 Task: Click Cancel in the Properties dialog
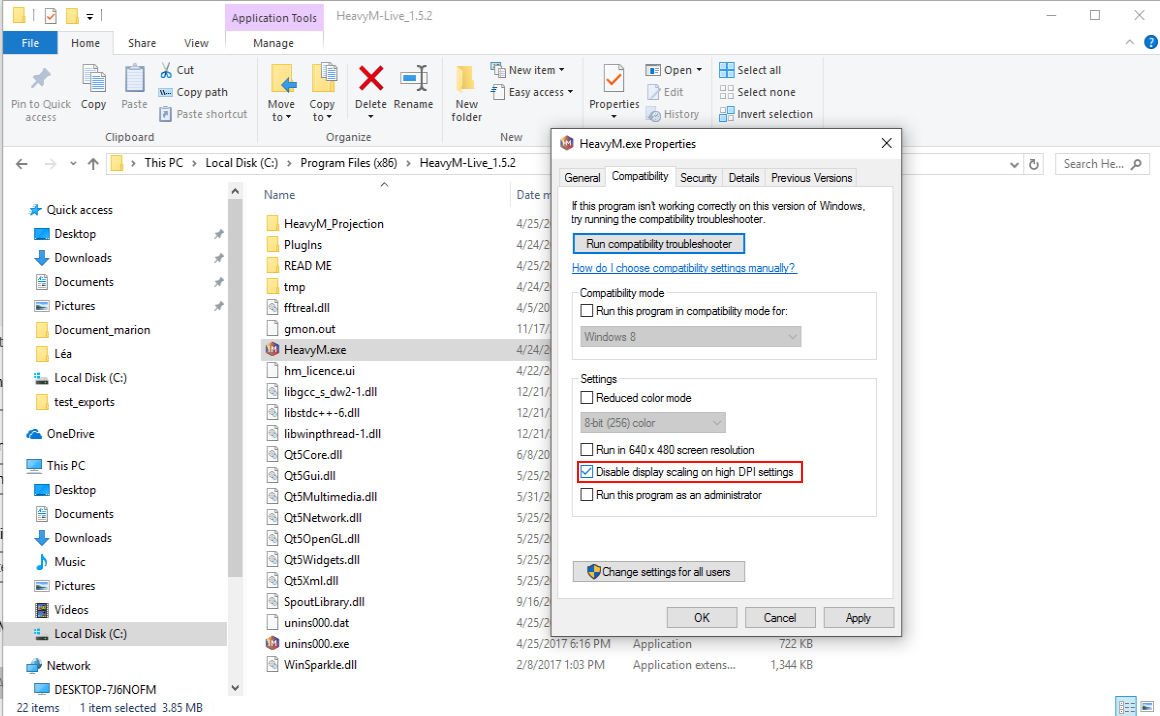point(780,618)
